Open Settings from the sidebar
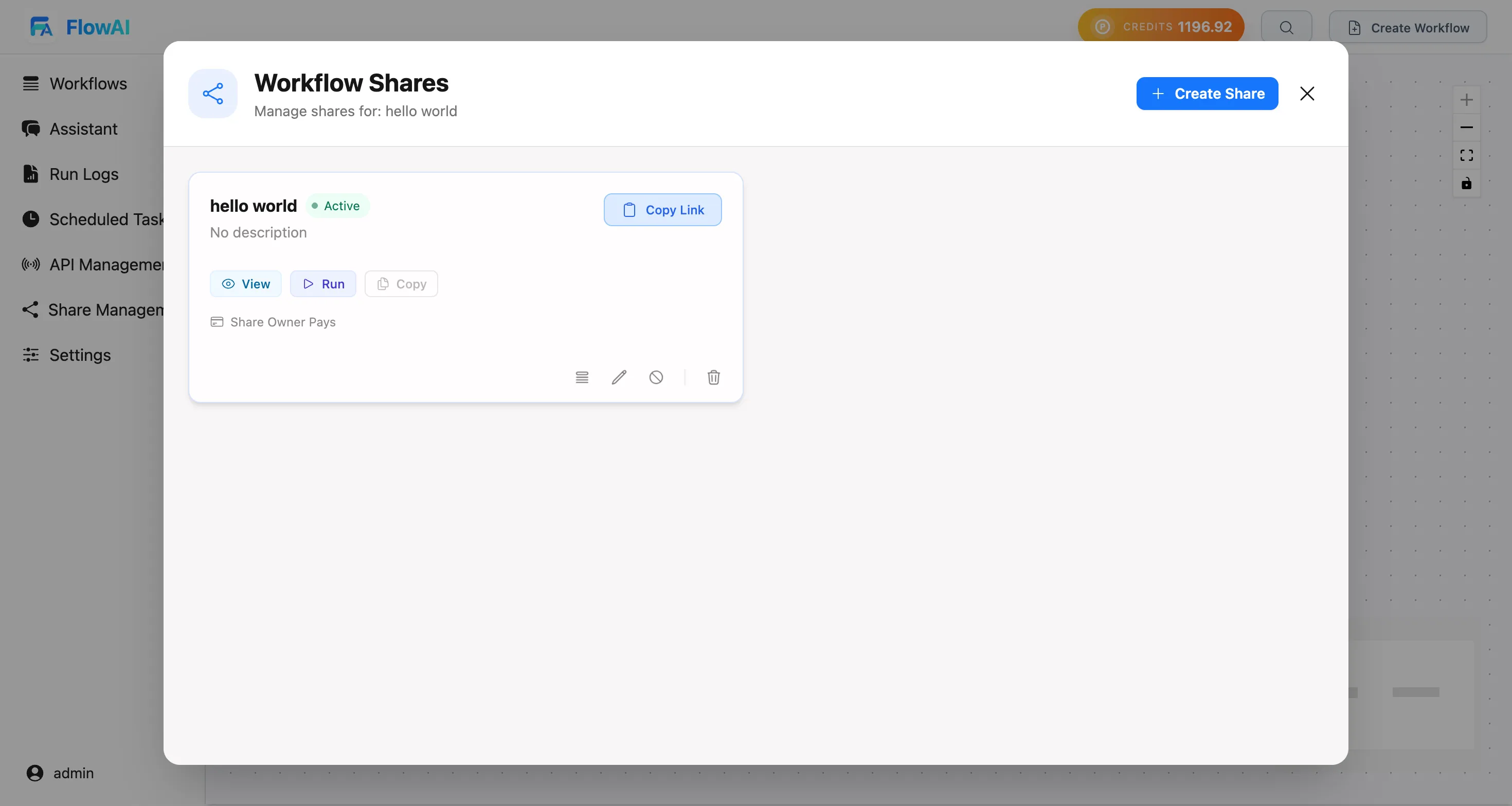Viewport: 1512px width, 806px height. tap(80, 355)
